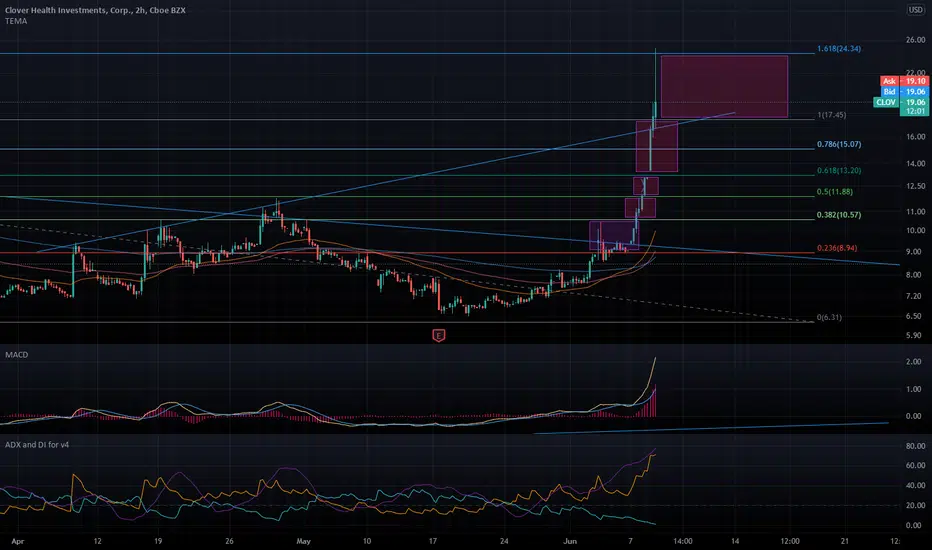The height and width of the screenshot is (550, 932).
Task: Click the Ask 19.10 price label
Action: tap(903, 81)
